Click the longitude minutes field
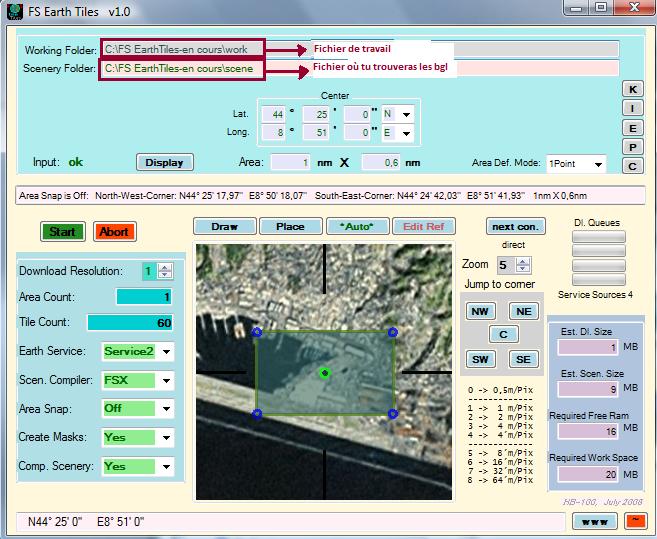Viewport: 657px width, 539px height. click(316, 133)
